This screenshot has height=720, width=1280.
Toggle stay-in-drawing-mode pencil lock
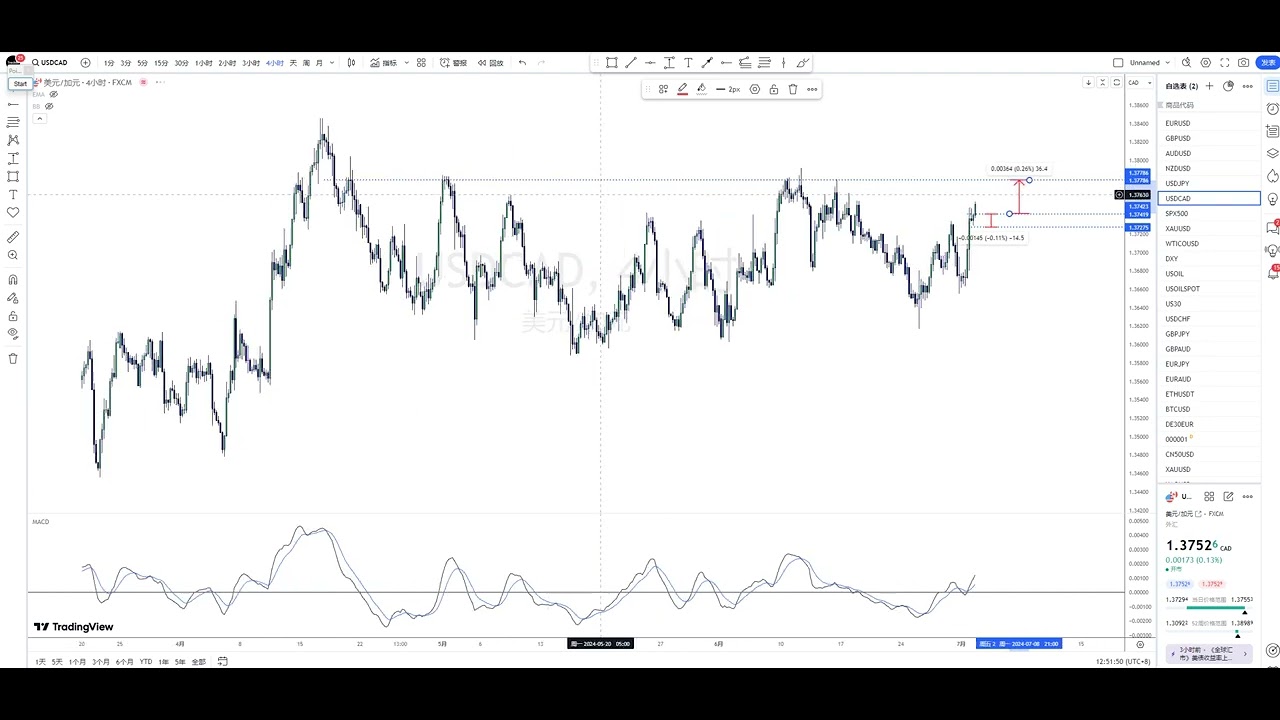pyautogui.click(x=13, y=298)
